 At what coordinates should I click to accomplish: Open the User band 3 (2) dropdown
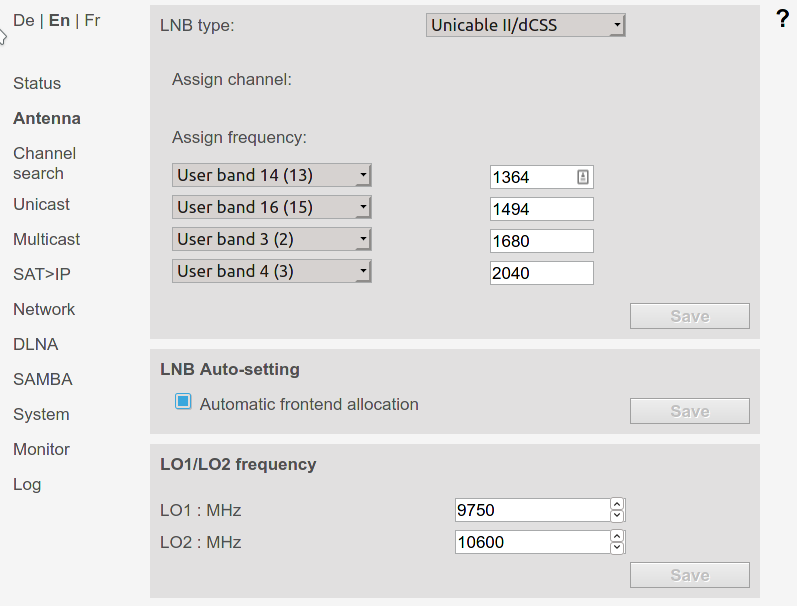[272, 239]
